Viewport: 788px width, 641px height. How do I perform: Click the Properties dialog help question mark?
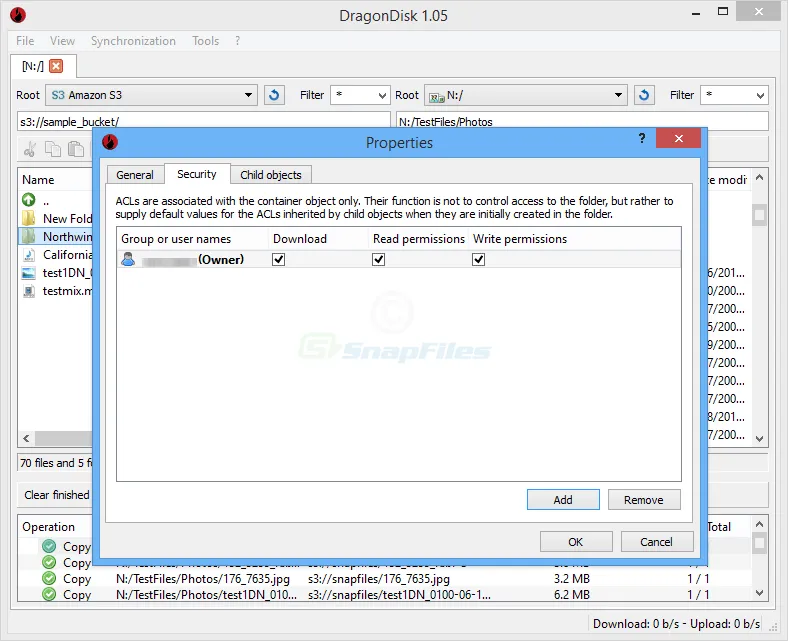pyautogui.click(x=642, y=138)
